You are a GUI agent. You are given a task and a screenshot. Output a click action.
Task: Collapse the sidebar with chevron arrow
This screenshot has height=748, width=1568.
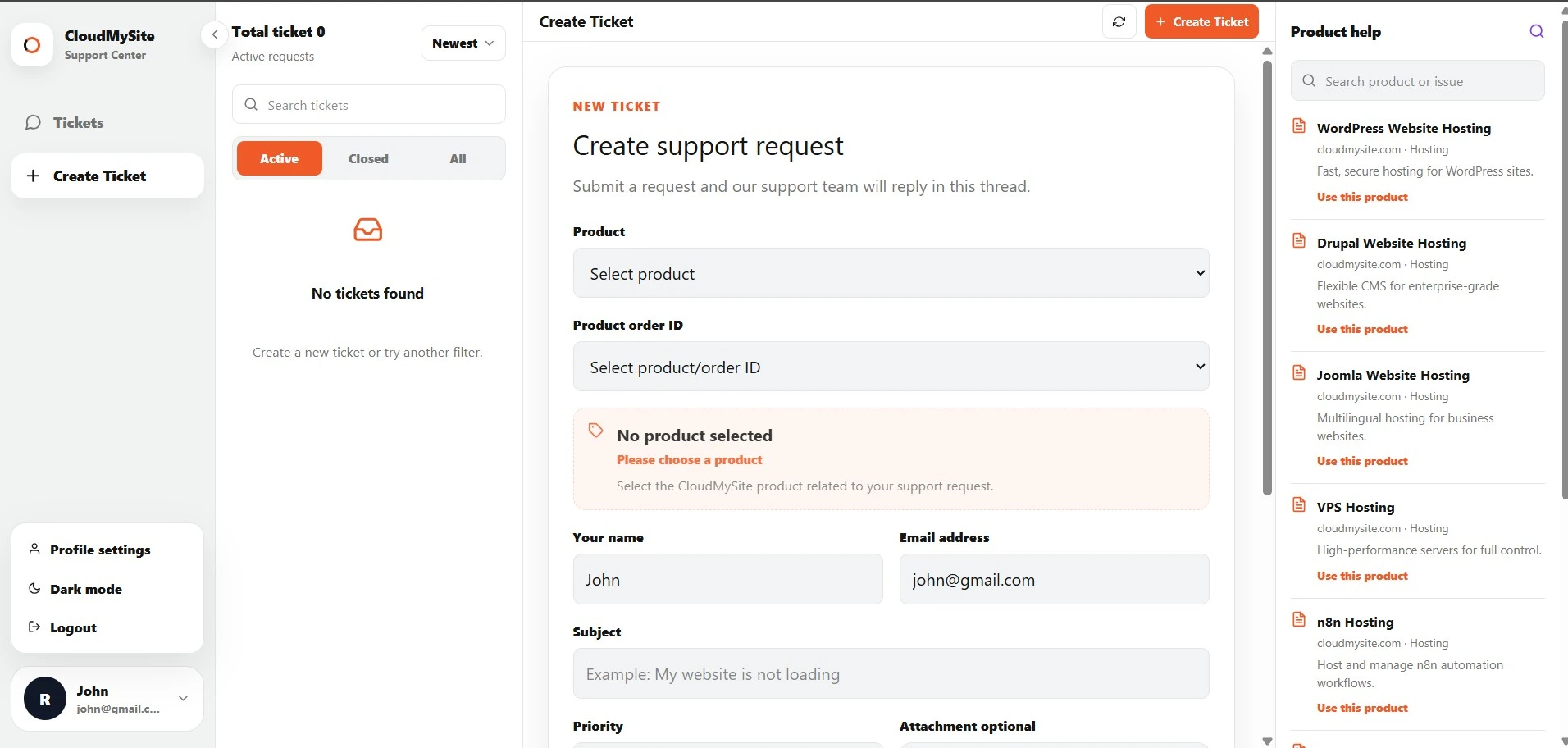214,34
